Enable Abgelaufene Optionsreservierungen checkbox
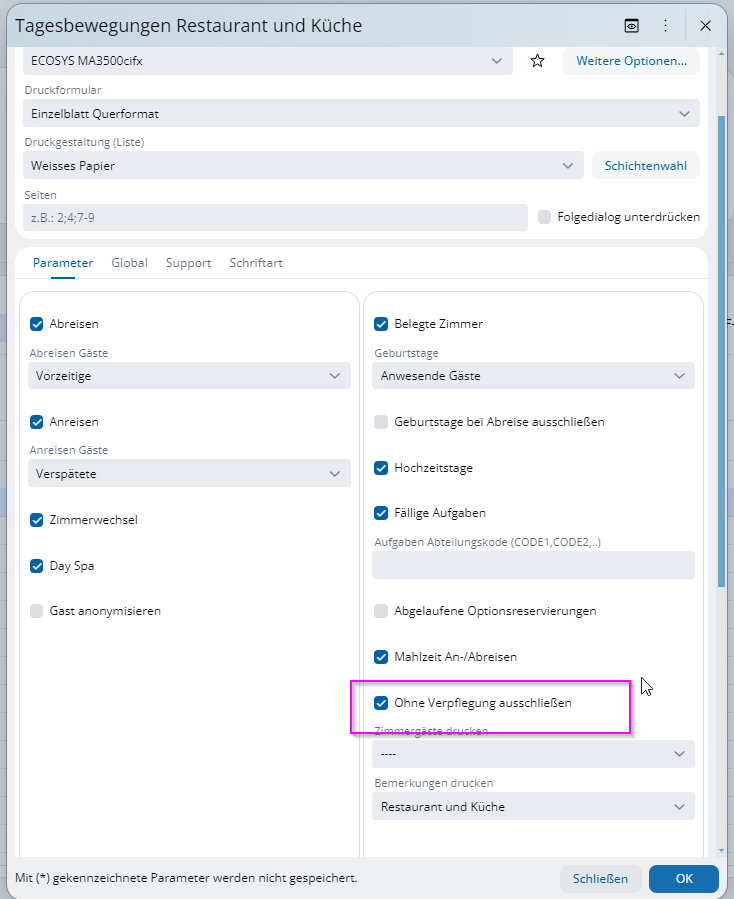Viewport: 734px width, 899px height. [381, 611]
